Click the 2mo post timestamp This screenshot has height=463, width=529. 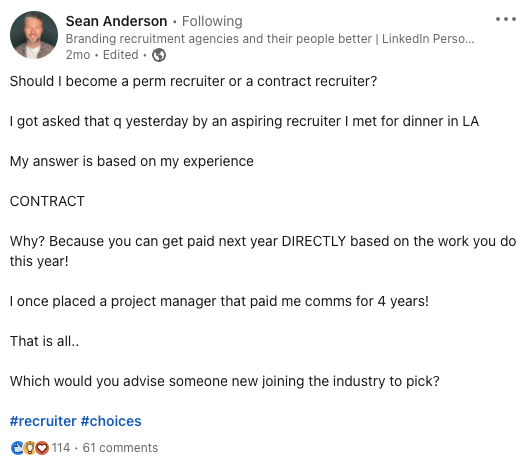[78, 55]
